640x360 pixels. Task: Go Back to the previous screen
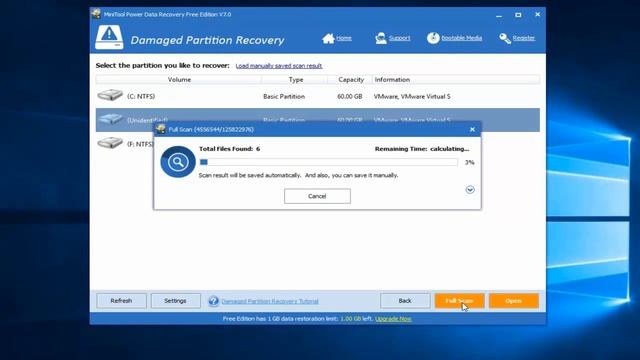pos(405,301)
